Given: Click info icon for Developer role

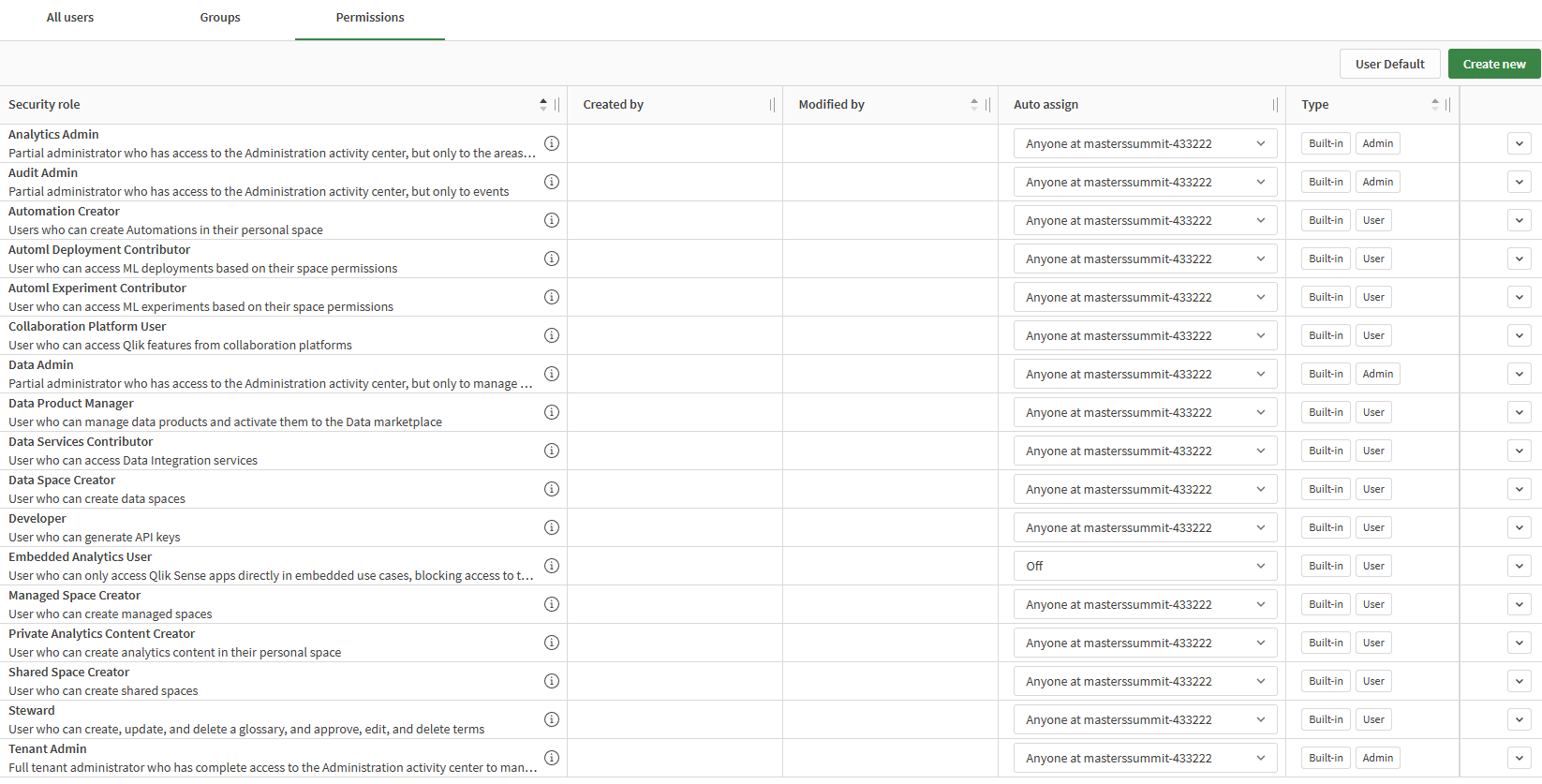Looking at the screenshot, I should (552, 527).
